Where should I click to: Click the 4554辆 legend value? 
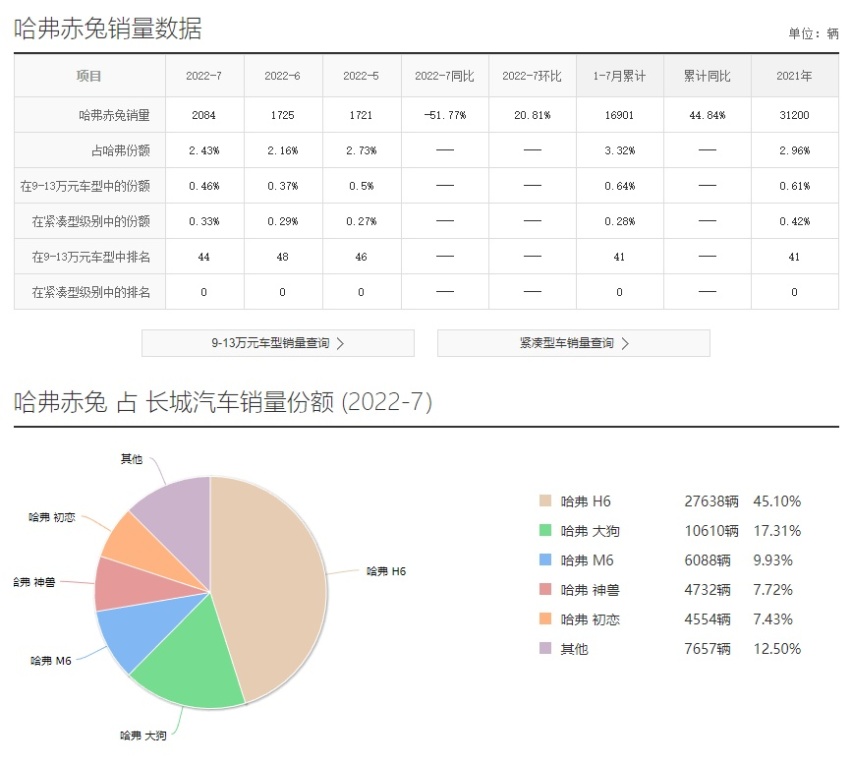(x=707, y=619)
